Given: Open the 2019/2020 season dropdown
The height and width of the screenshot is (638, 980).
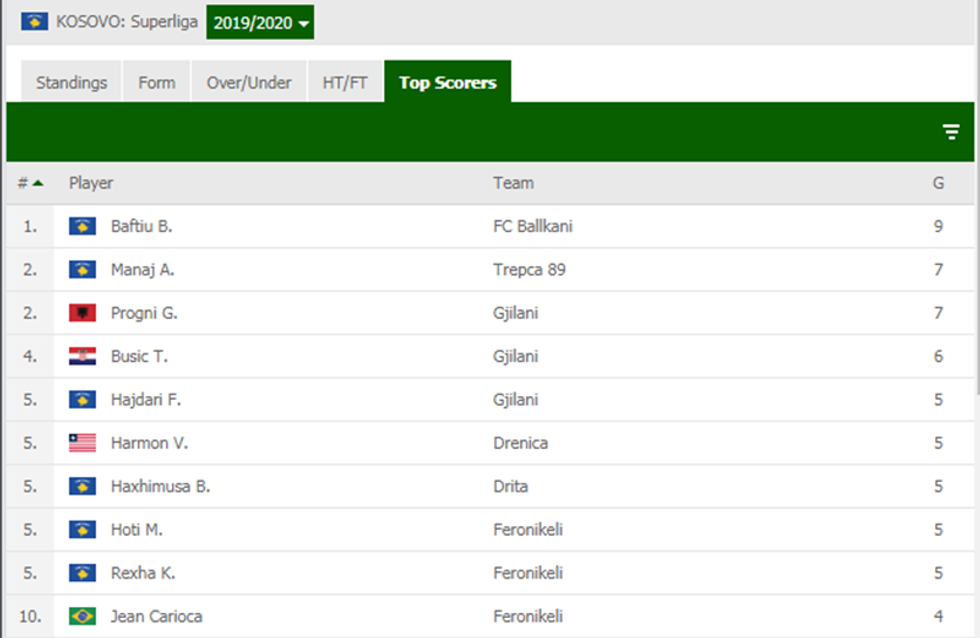Looking at the screenshot, I should pos(260,22).
